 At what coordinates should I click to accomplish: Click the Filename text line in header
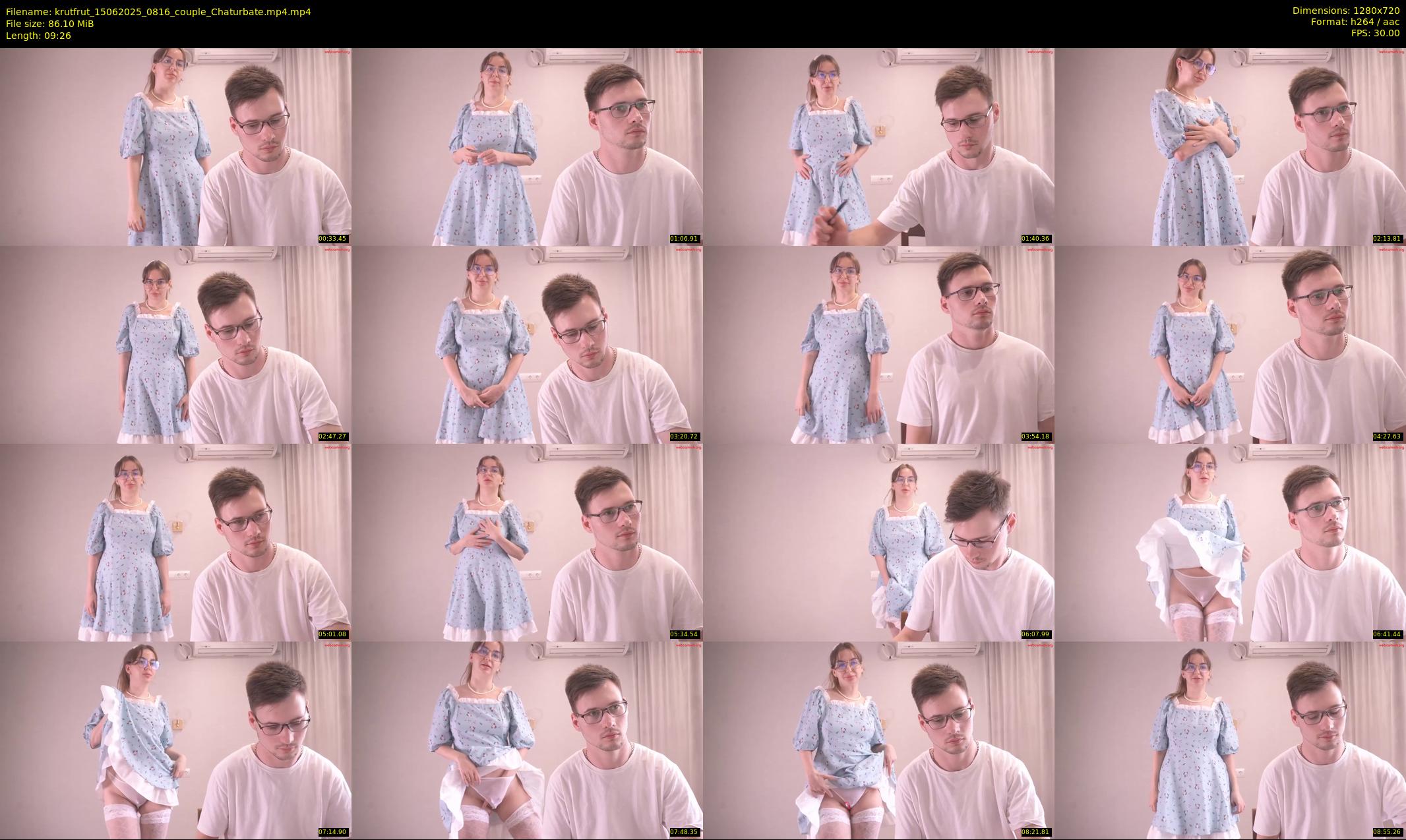(158, 12)
